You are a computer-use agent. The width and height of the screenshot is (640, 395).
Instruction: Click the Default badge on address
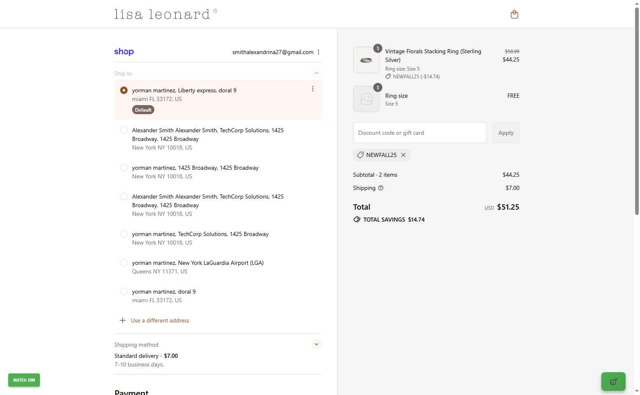[143, 110]
